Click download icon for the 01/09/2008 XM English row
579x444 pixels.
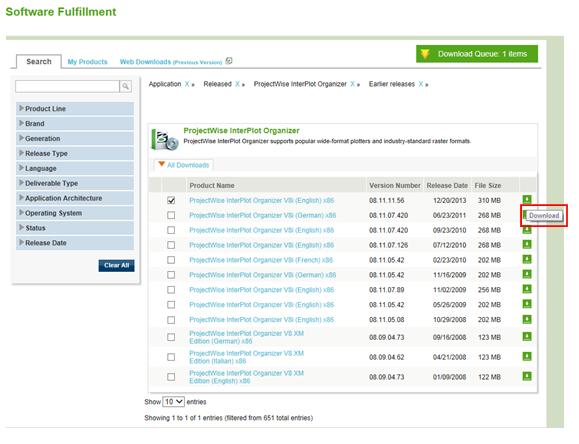tap(527, 376)
